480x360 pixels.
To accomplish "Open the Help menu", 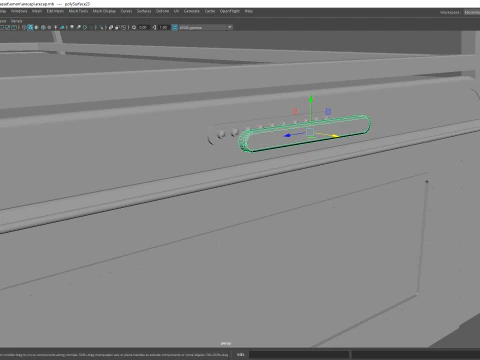I will [249, 11].
